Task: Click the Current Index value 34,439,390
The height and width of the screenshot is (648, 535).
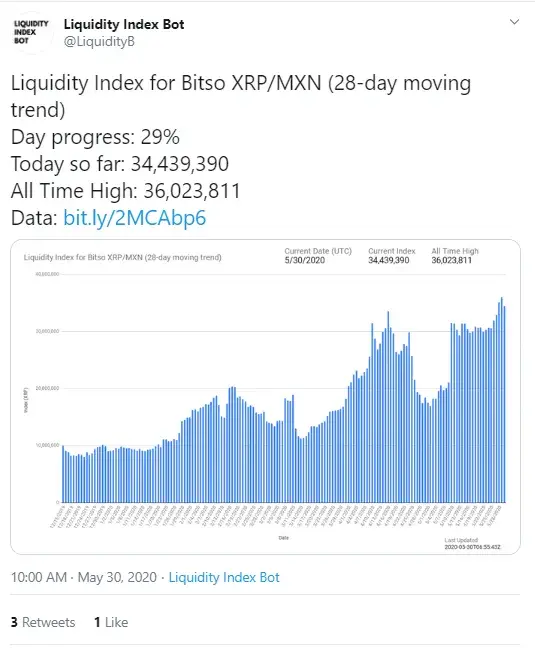Action: pos(389,260)
